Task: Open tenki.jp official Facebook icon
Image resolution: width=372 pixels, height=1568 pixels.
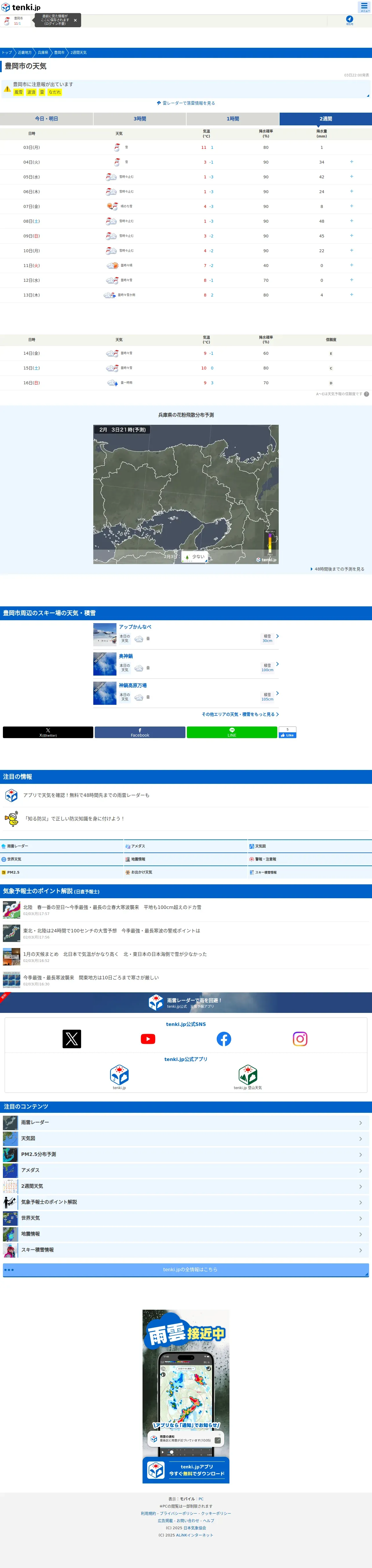Action: (x=224, y=1039)
